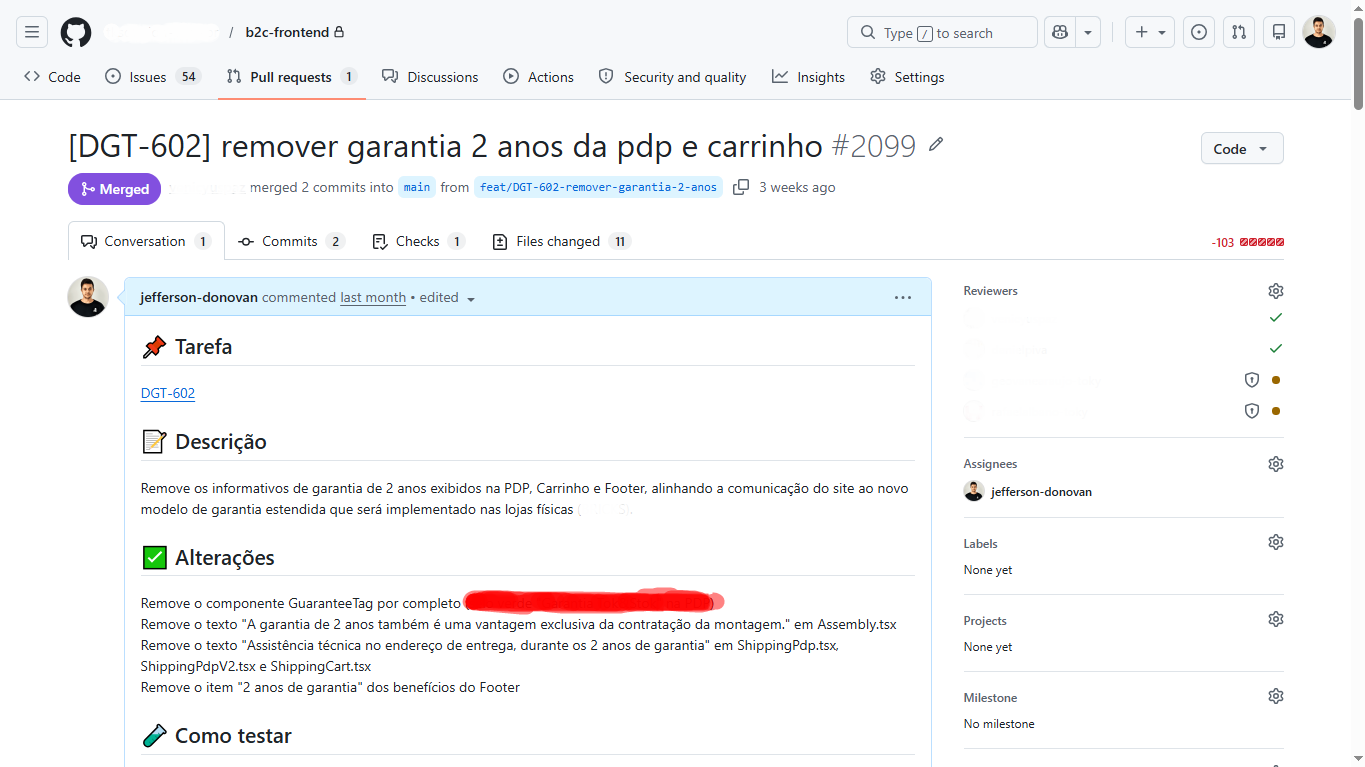1365x767 pixels.
Task: Open the Assignees settings gear
Action: pos(1275,464)
